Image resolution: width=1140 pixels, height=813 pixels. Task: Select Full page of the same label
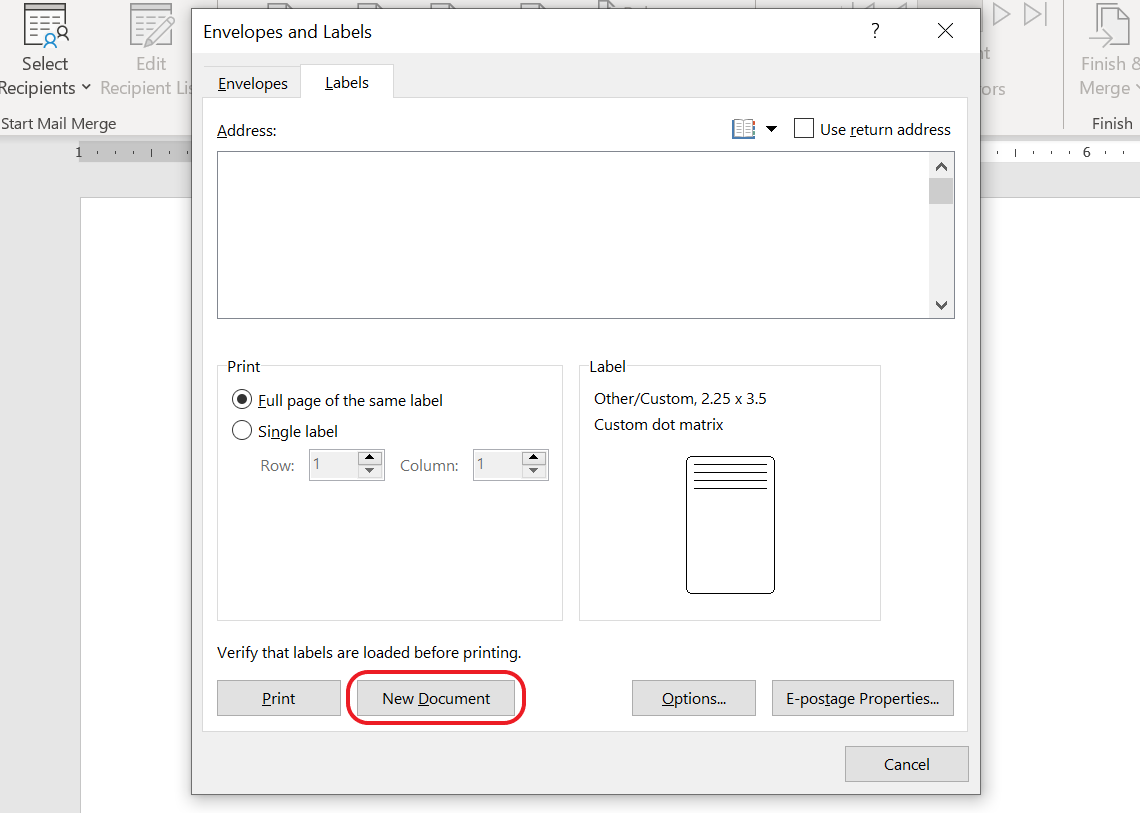(x=242, y=400)
